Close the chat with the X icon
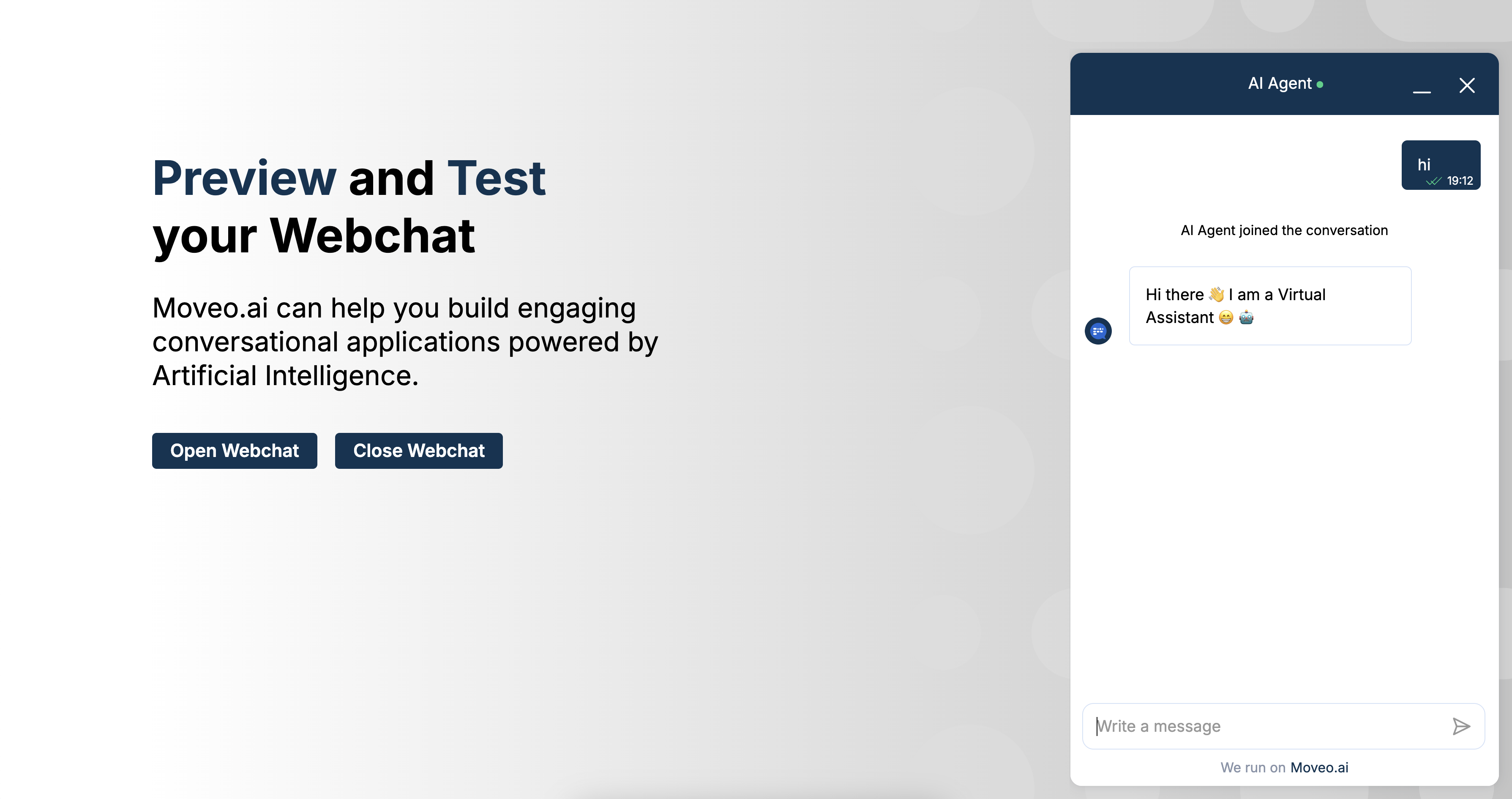 pyautogui.click(x=1466, y=86)
